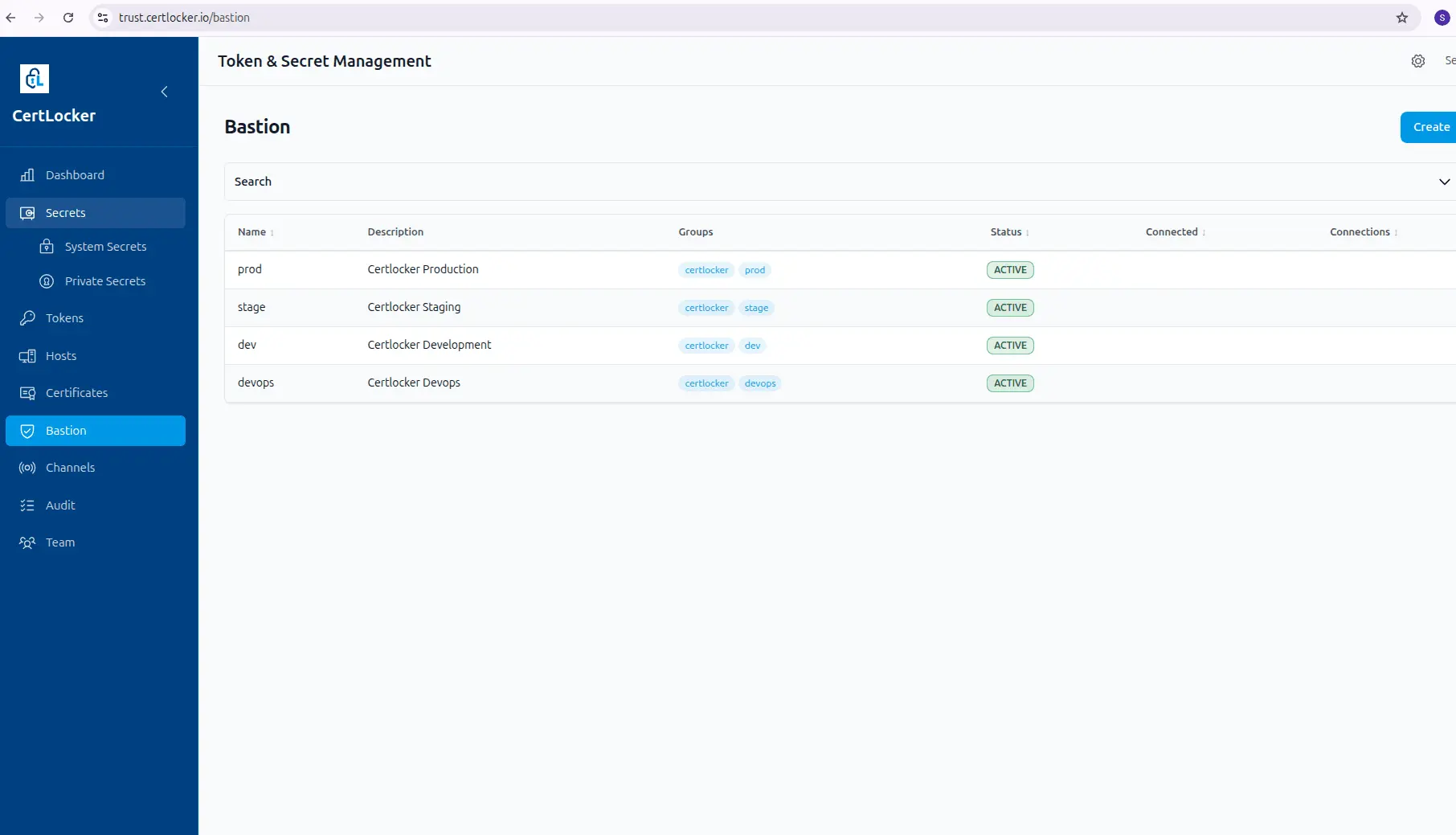Click the Bastion shield icon
This screenshot has height=835, width=1456.
pyautogui.click(x=27, y=431)
